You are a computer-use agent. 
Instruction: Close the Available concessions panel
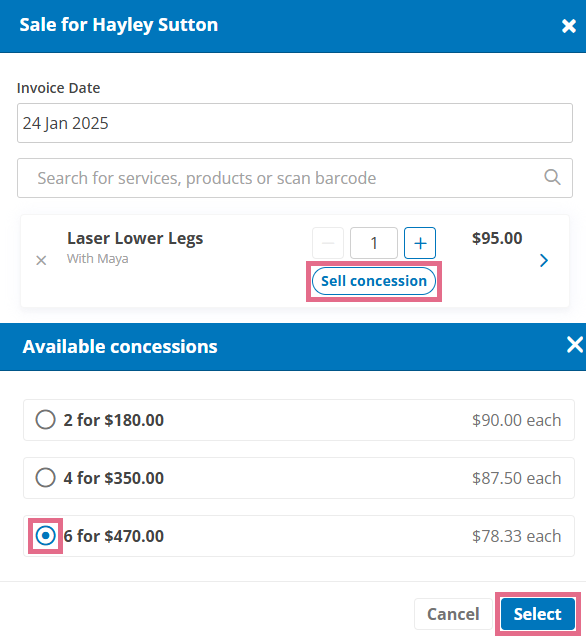[x=575, y=345]
